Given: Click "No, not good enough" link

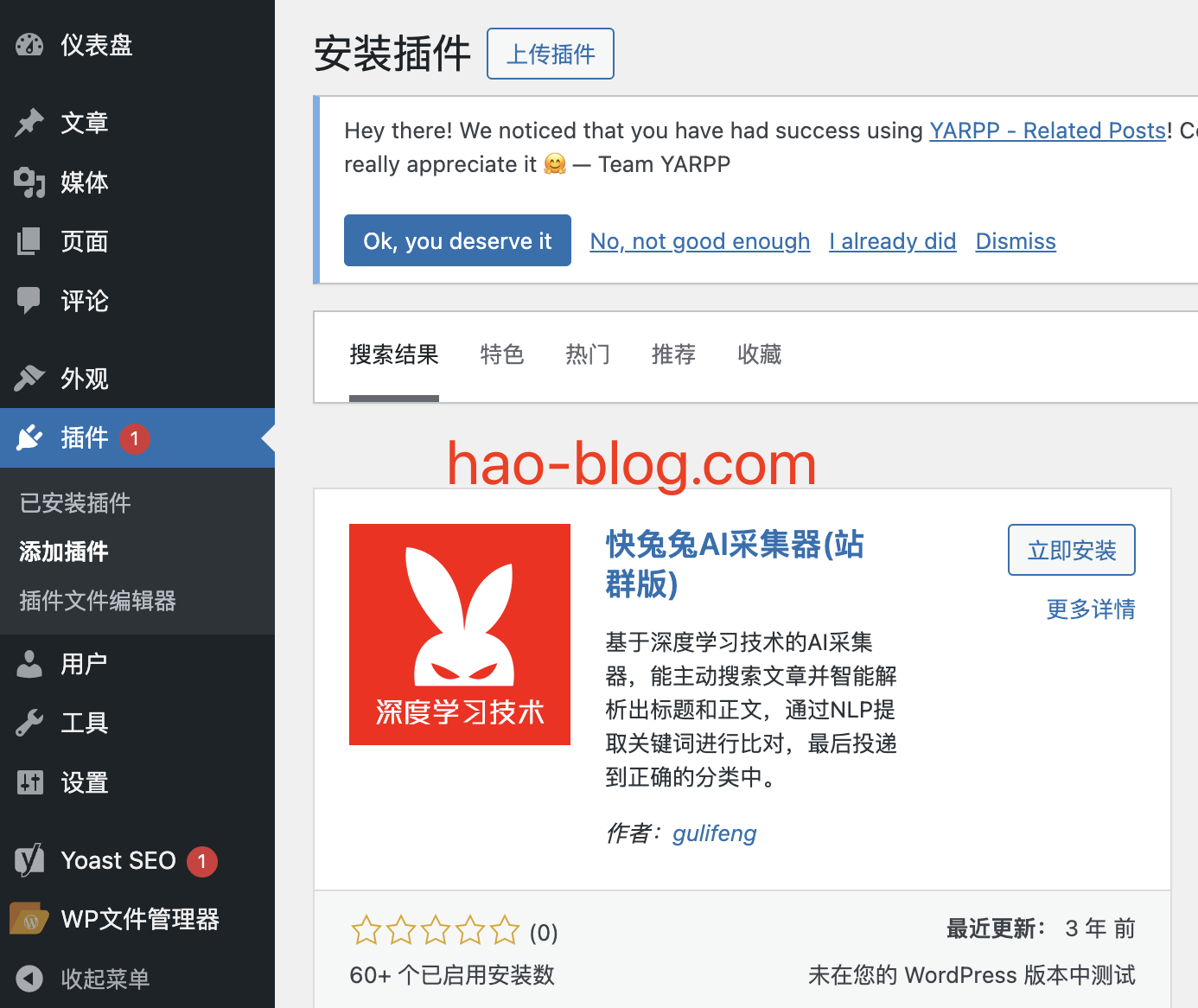Looking at the screenshot, I should click(700, 241).
